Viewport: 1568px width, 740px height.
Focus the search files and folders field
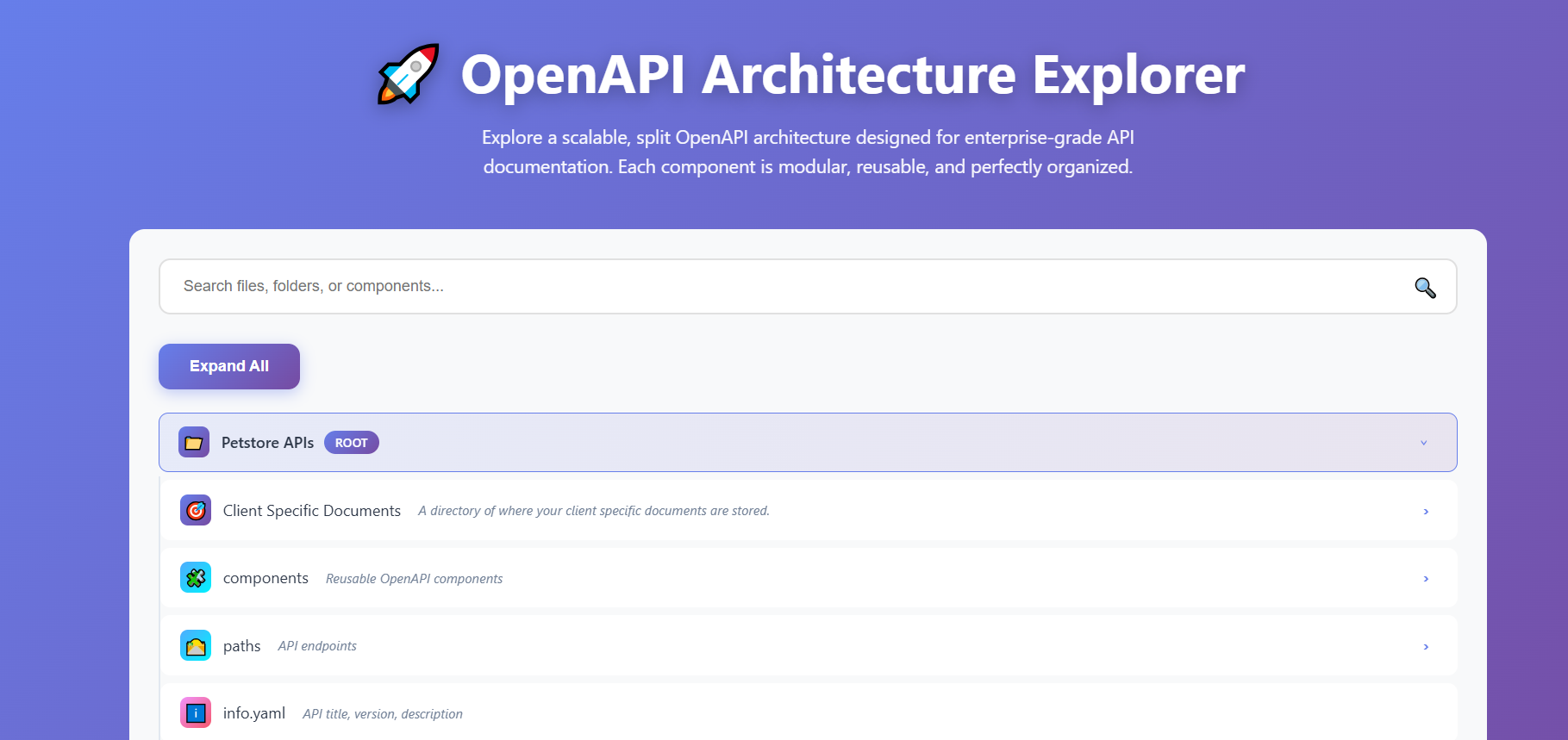776,287
